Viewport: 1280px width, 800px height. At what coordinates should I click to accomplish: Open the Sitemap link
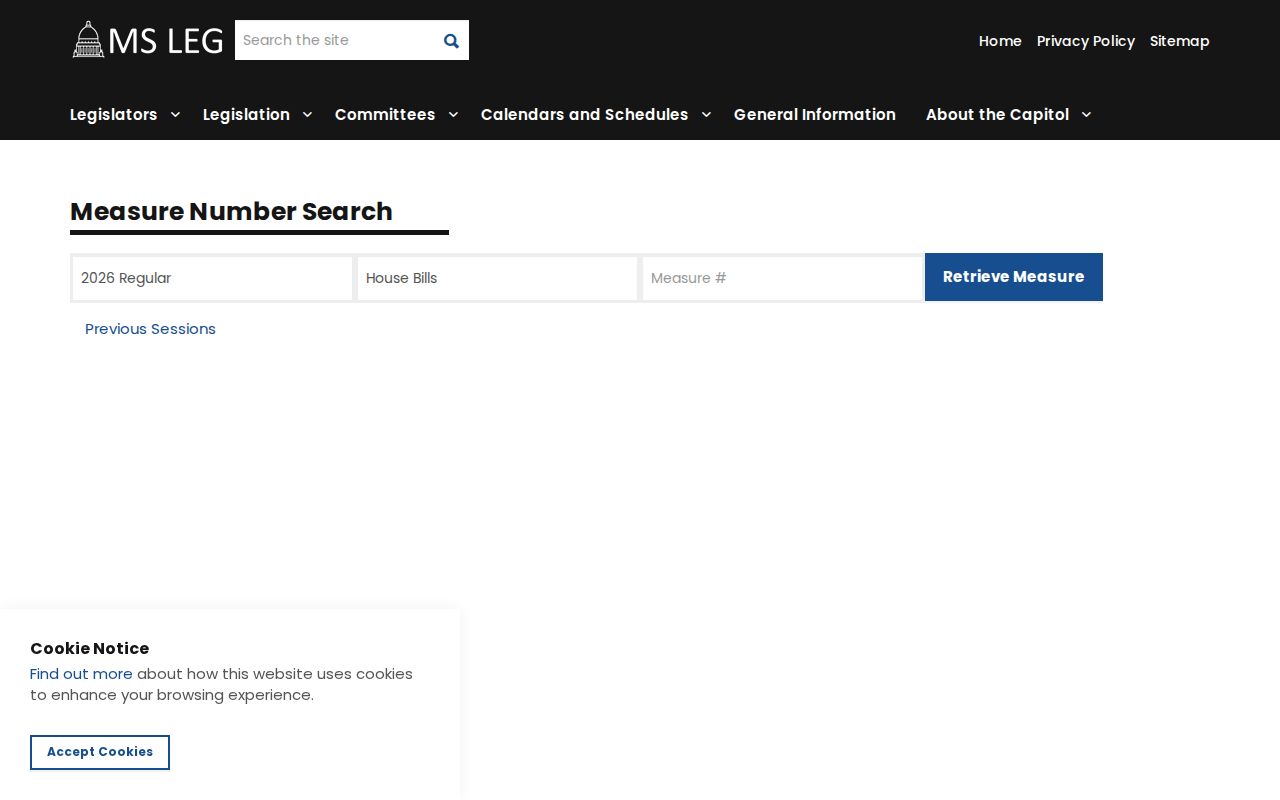tap(1180, 41)
